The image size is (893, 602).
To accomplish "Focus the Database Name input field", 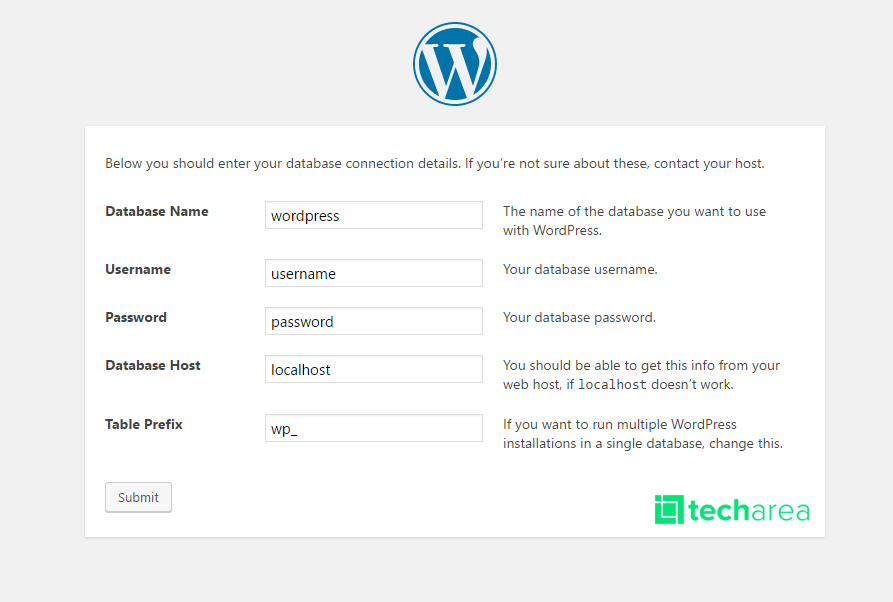I will point(374,215).
